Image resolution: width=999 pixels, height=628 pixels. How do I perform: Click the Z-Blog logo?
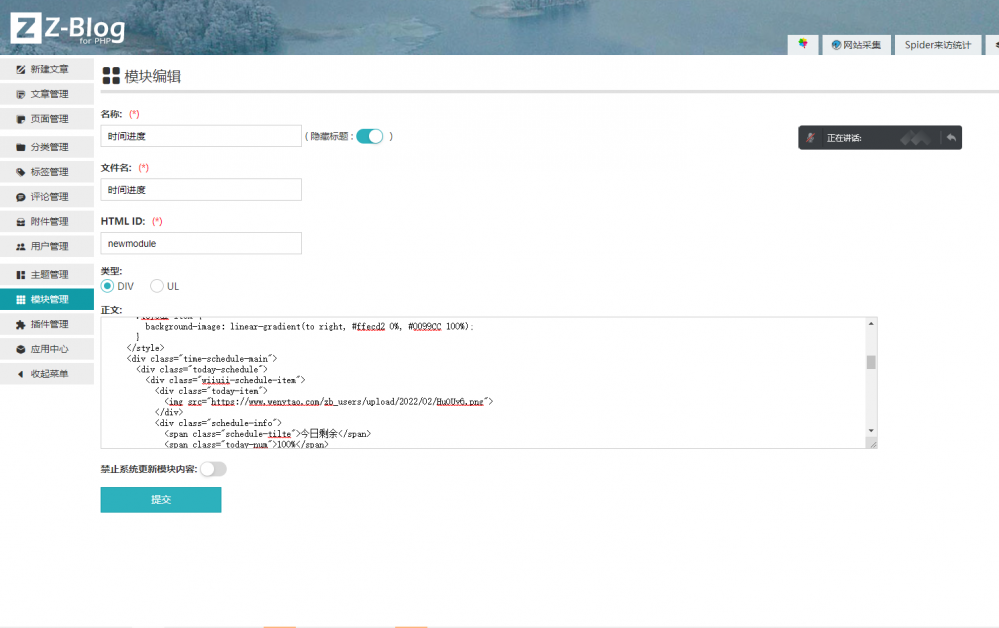pos(68,30)
